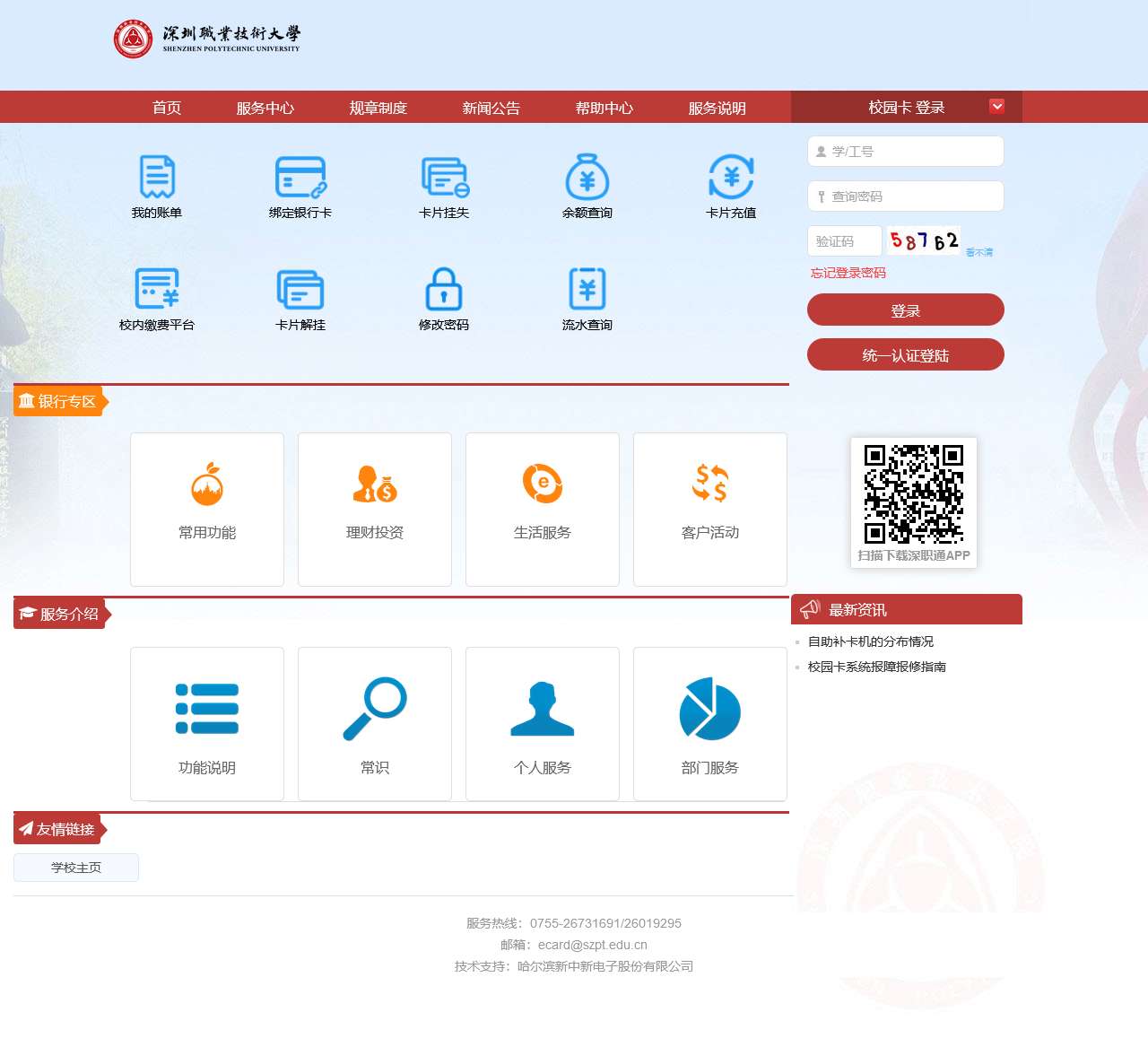Open the 服务说明 menu
This screenshot has height=1047, width=1148.
(717, 108)
